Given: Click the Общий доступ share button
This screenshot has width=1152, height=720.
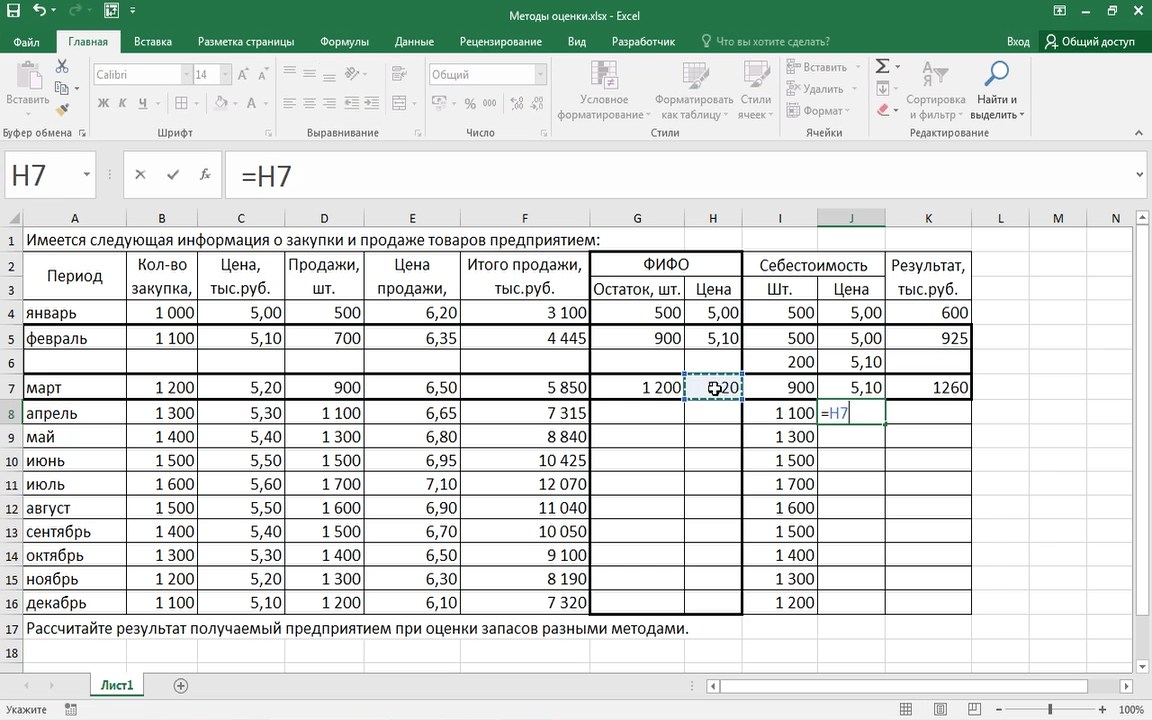Looking at the screenshot, I should (1090, 42).
